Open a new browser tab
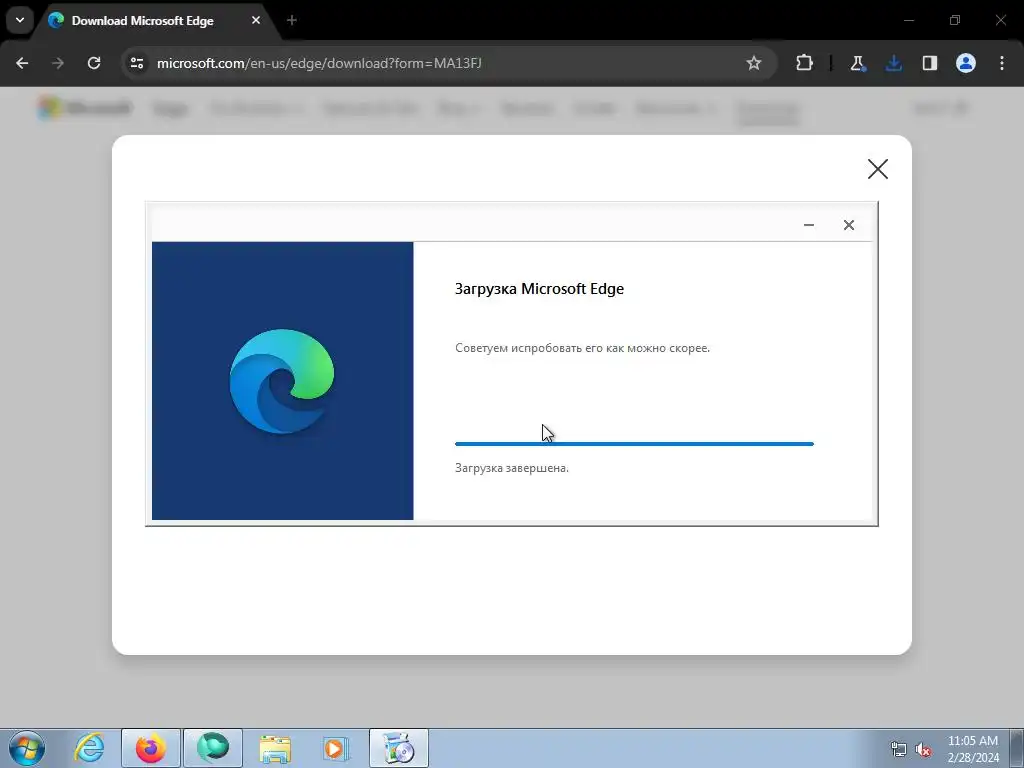 tap(292, 20)
